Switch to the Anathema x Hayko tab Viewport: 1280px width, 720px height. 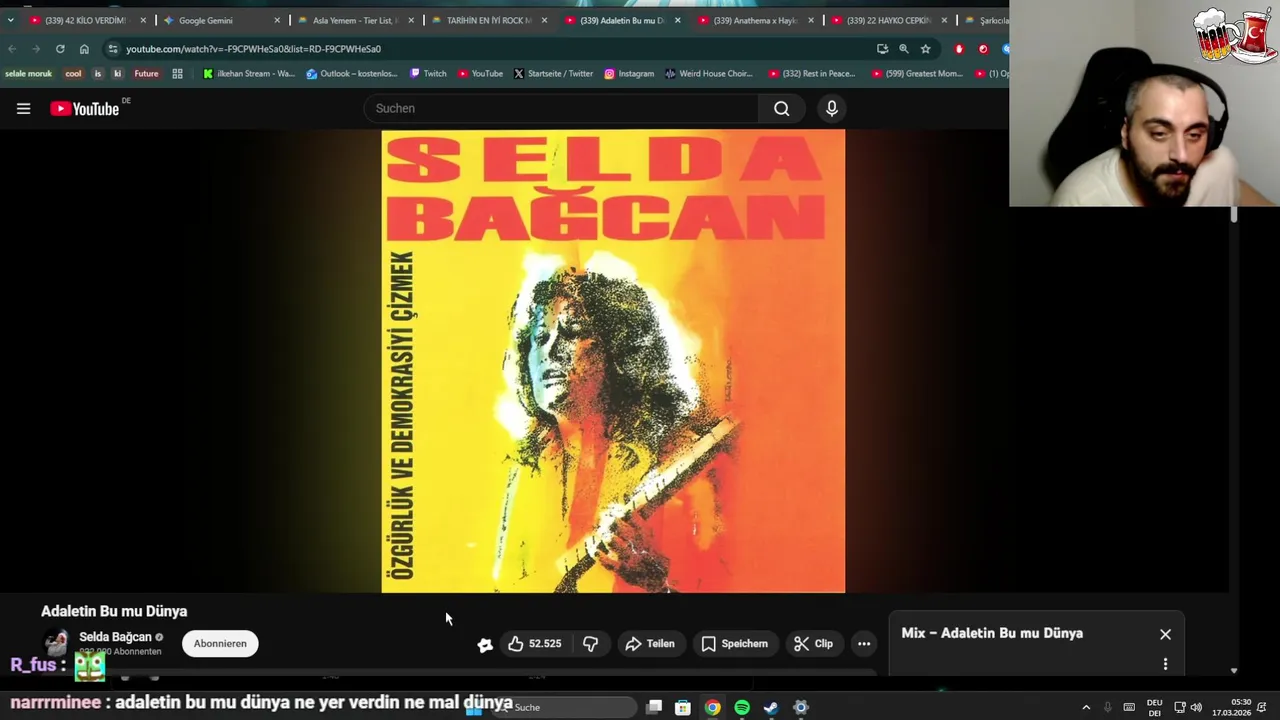pos(755,20)
